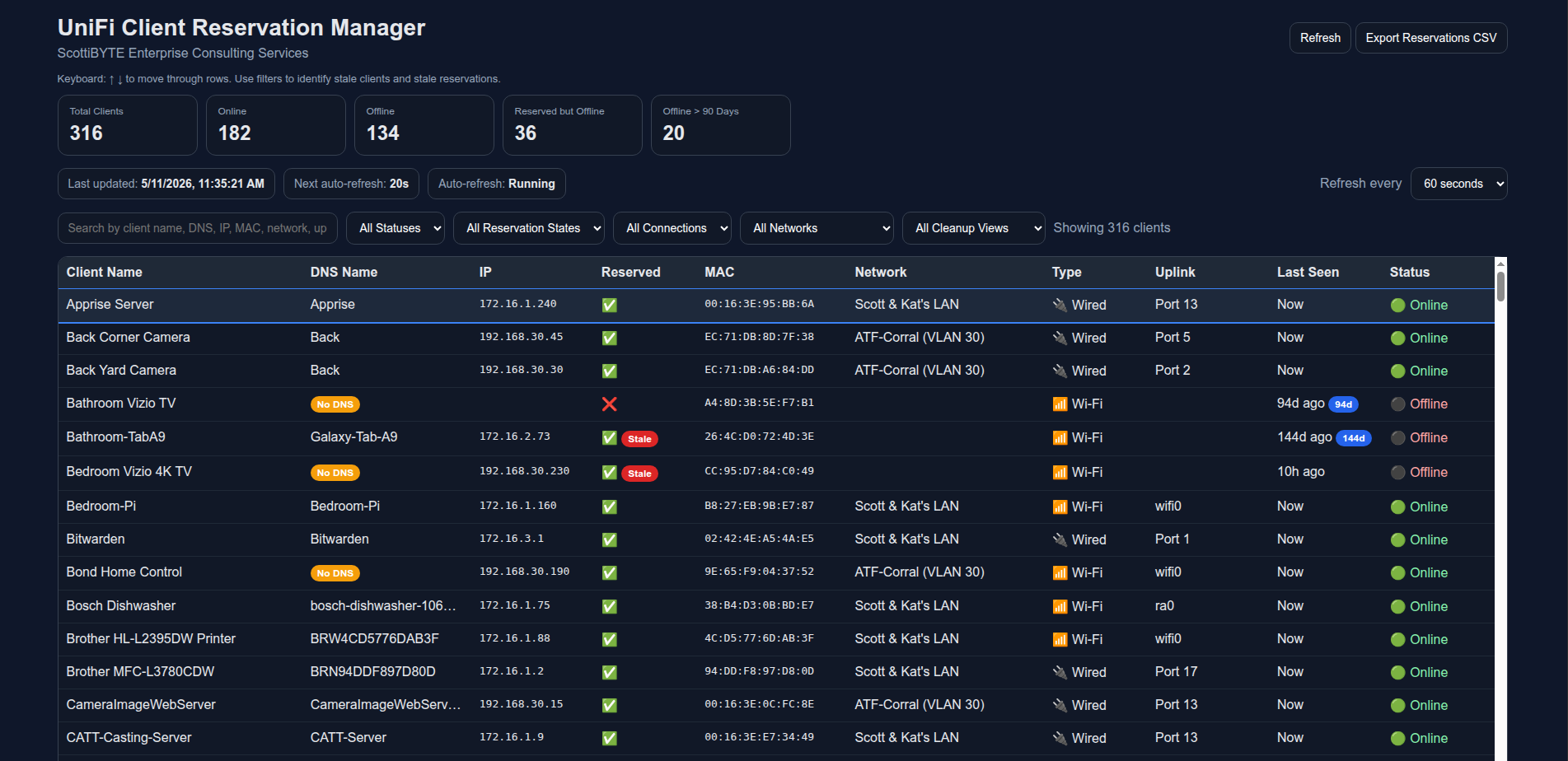Click reserved checkmark for Bond Home Control

[609, 572]
